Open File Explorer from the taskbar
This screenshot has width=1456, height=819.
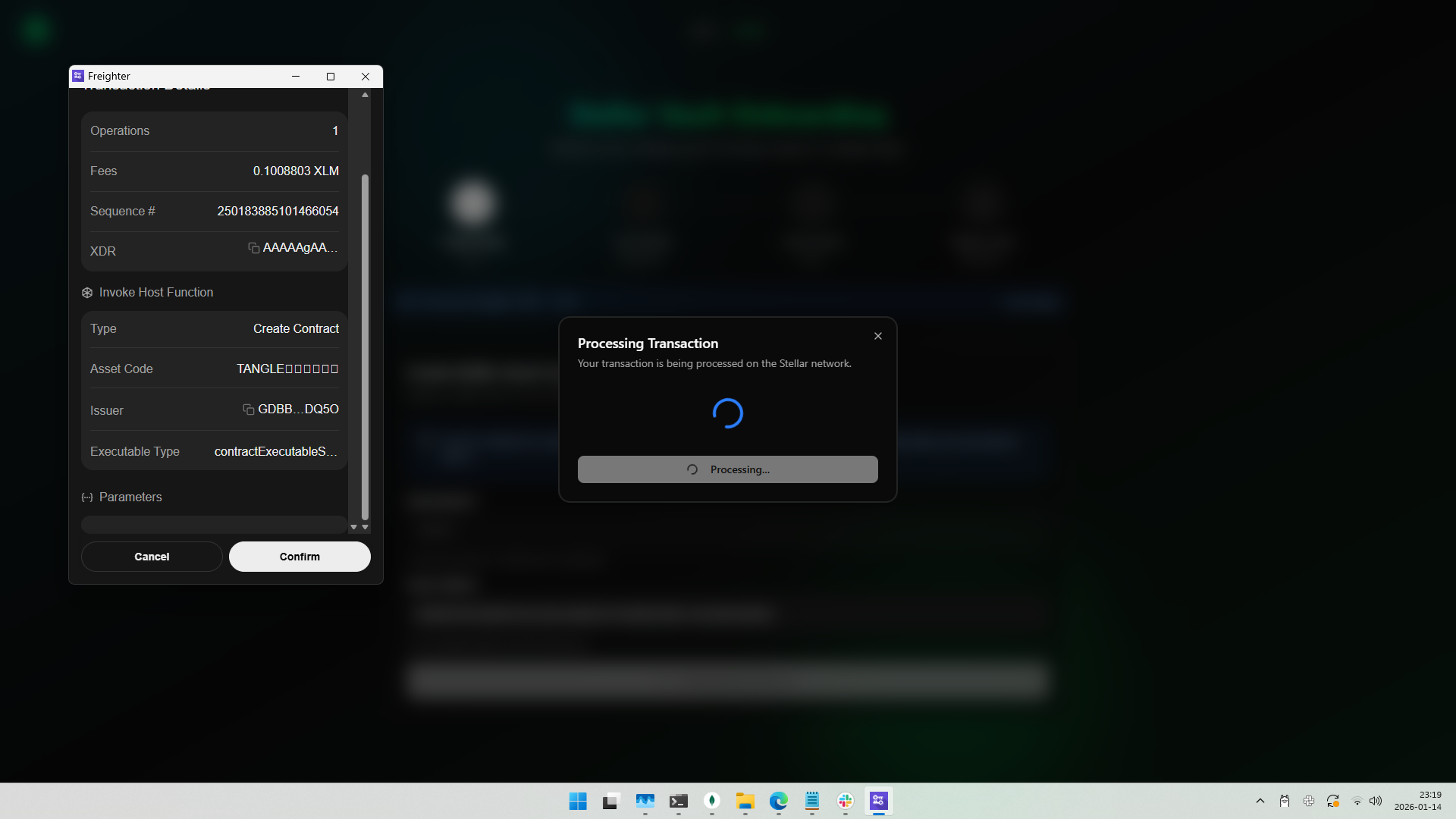click(x=745, y=800)
